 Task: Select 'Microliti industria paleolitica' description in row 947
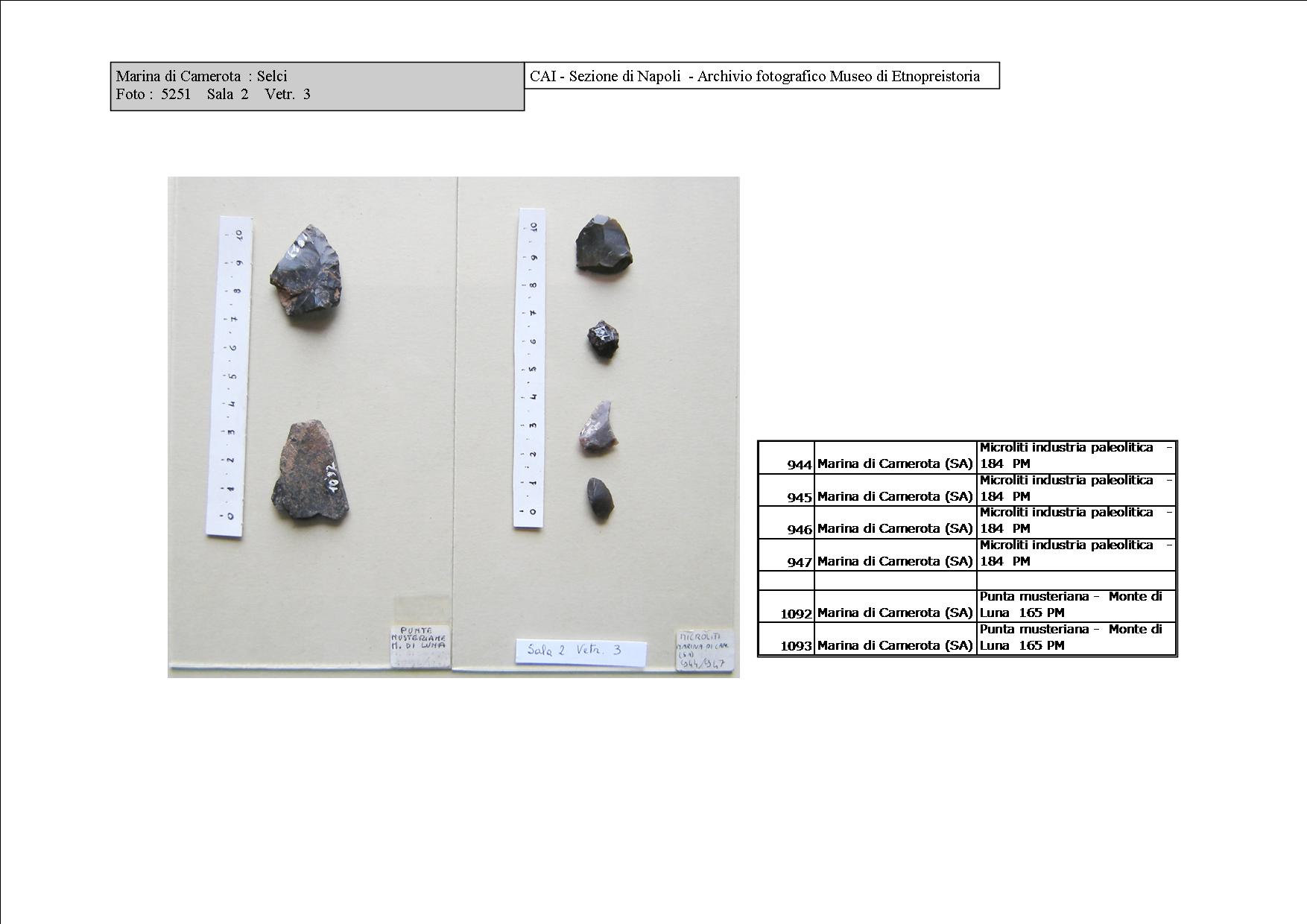(1076, 553)
